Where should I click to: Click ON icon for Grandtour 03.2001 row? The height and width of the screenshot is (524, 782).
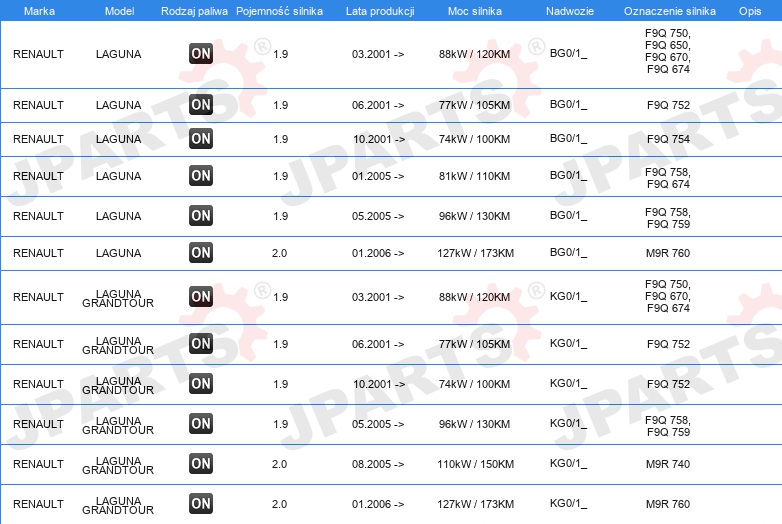pos(201,297)
